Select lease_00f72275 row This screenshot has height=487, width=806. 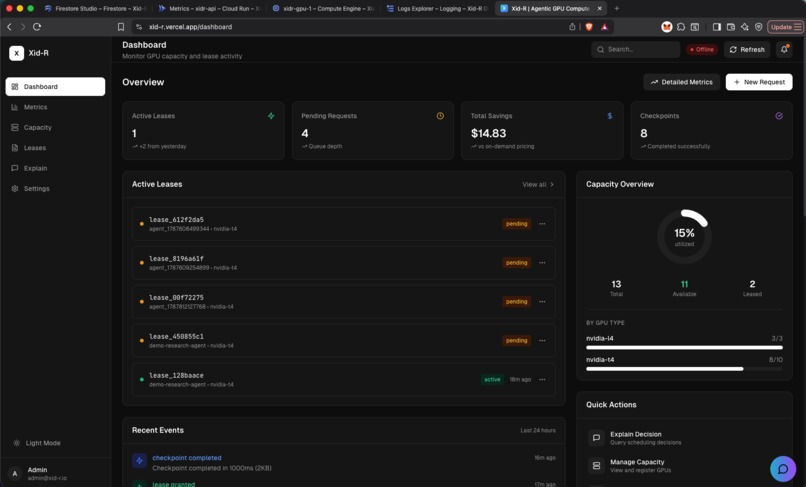[x=343, y=301]
